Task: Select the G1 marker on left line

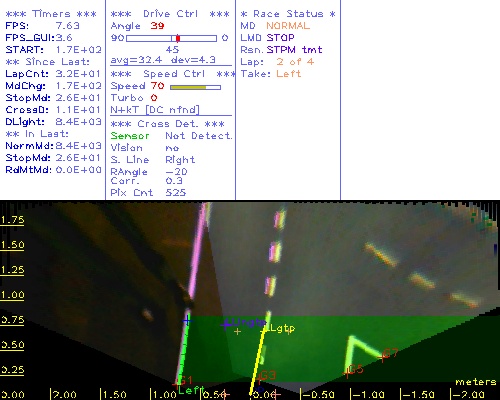Action: (184, 380)
